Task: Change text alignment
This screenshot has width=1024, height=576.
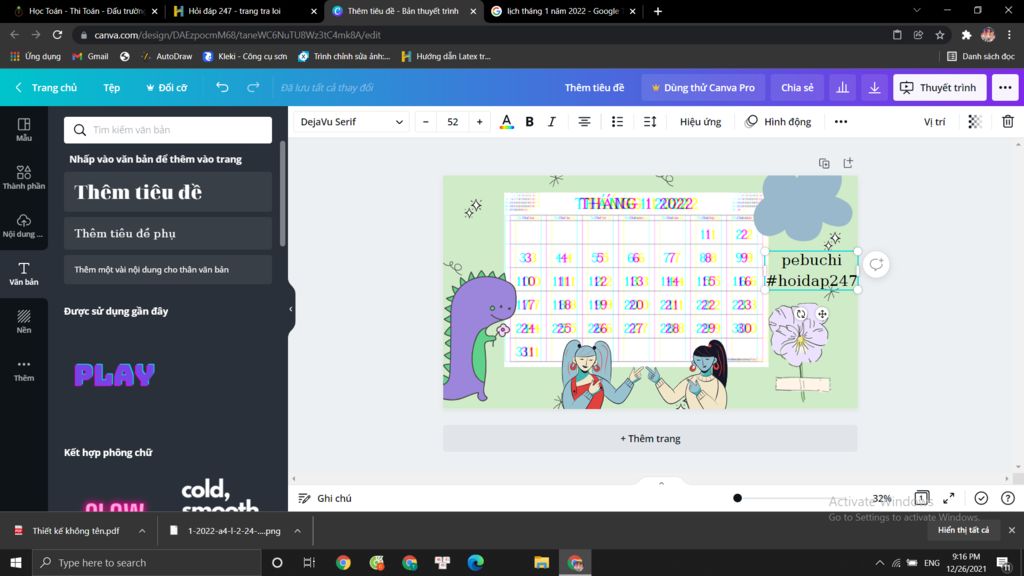Action: pos(584,122)
